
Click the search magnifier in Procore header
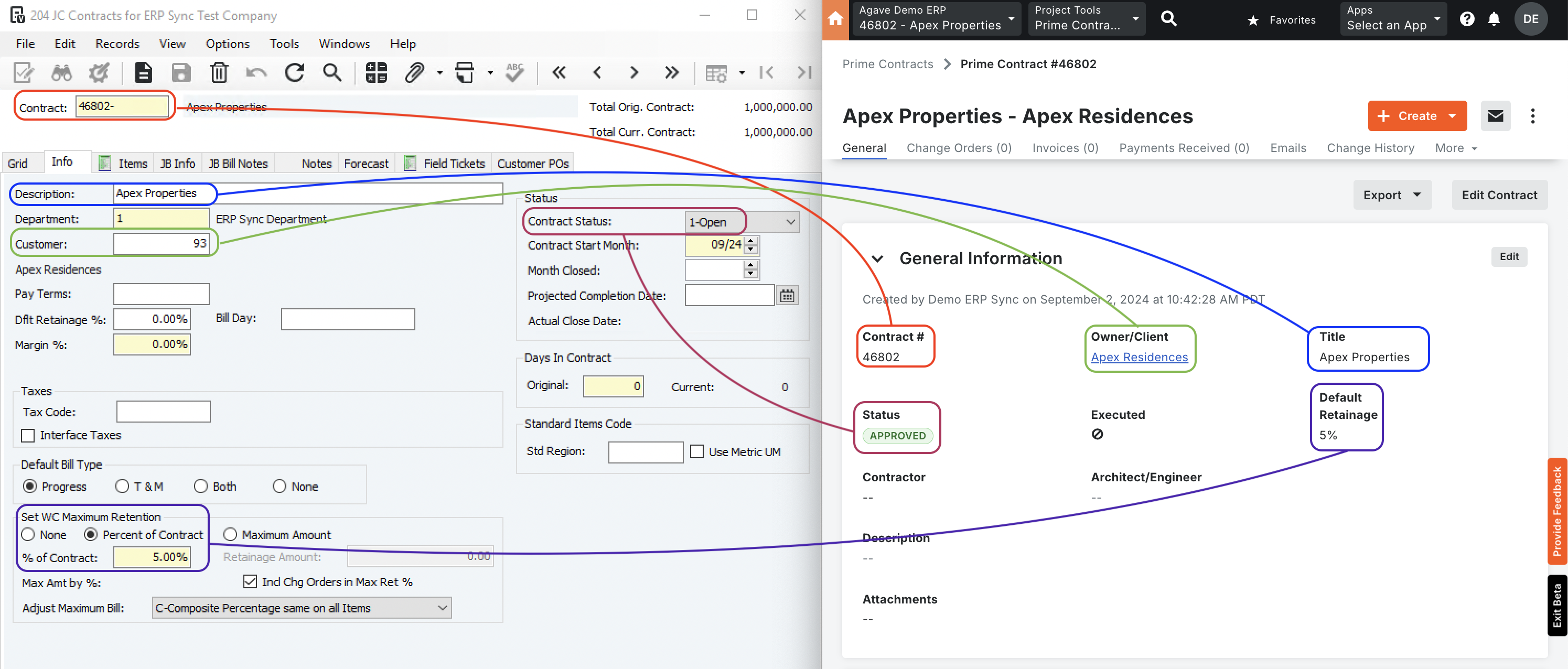point(1169,19)
